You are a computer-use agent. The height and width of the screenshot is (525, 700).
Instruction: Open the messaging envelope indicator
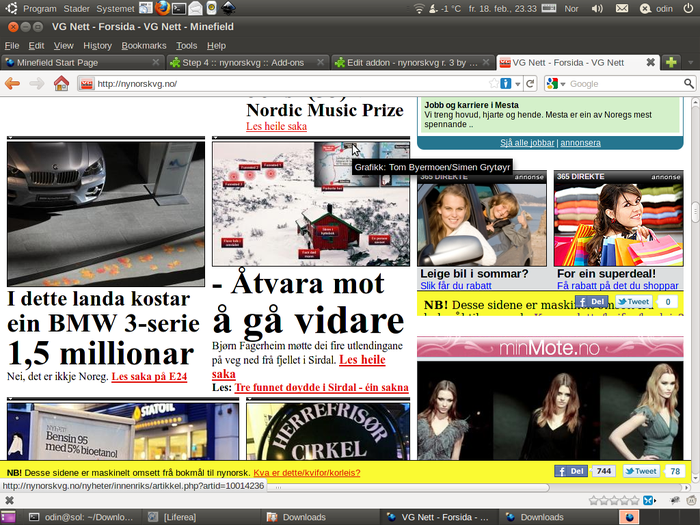click(622, 8)
